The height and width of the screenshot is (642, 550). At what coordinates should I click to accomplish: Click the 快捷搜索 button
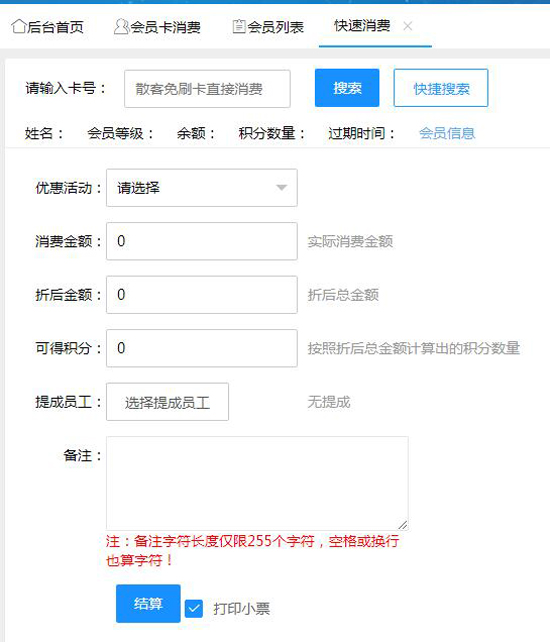[441, 88]
